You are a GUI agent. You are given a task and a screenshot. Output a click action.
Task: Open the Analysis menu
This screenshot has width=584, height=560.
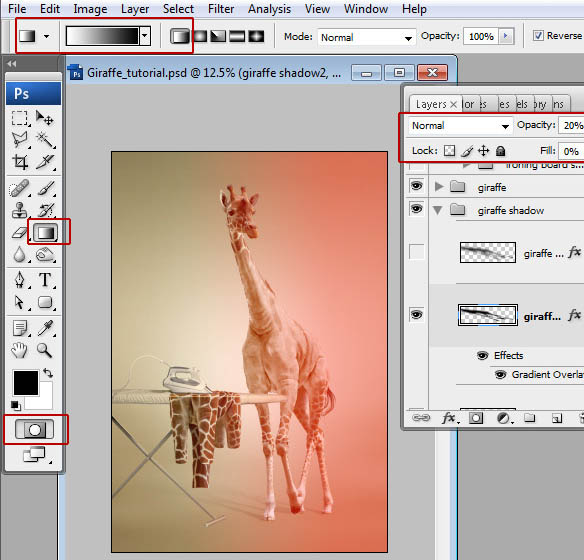pyautogui.click(x=269, y=9)
